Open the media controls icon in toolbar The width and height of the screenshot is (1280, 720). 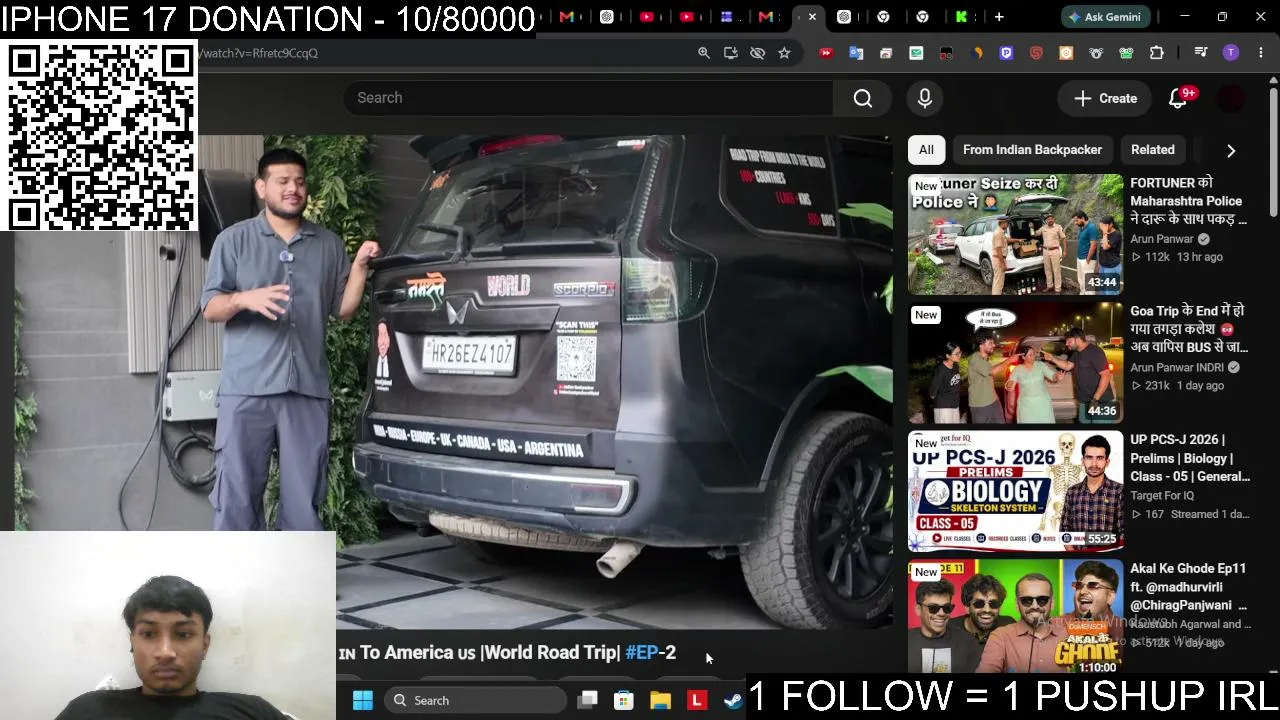pos(1201,53)
